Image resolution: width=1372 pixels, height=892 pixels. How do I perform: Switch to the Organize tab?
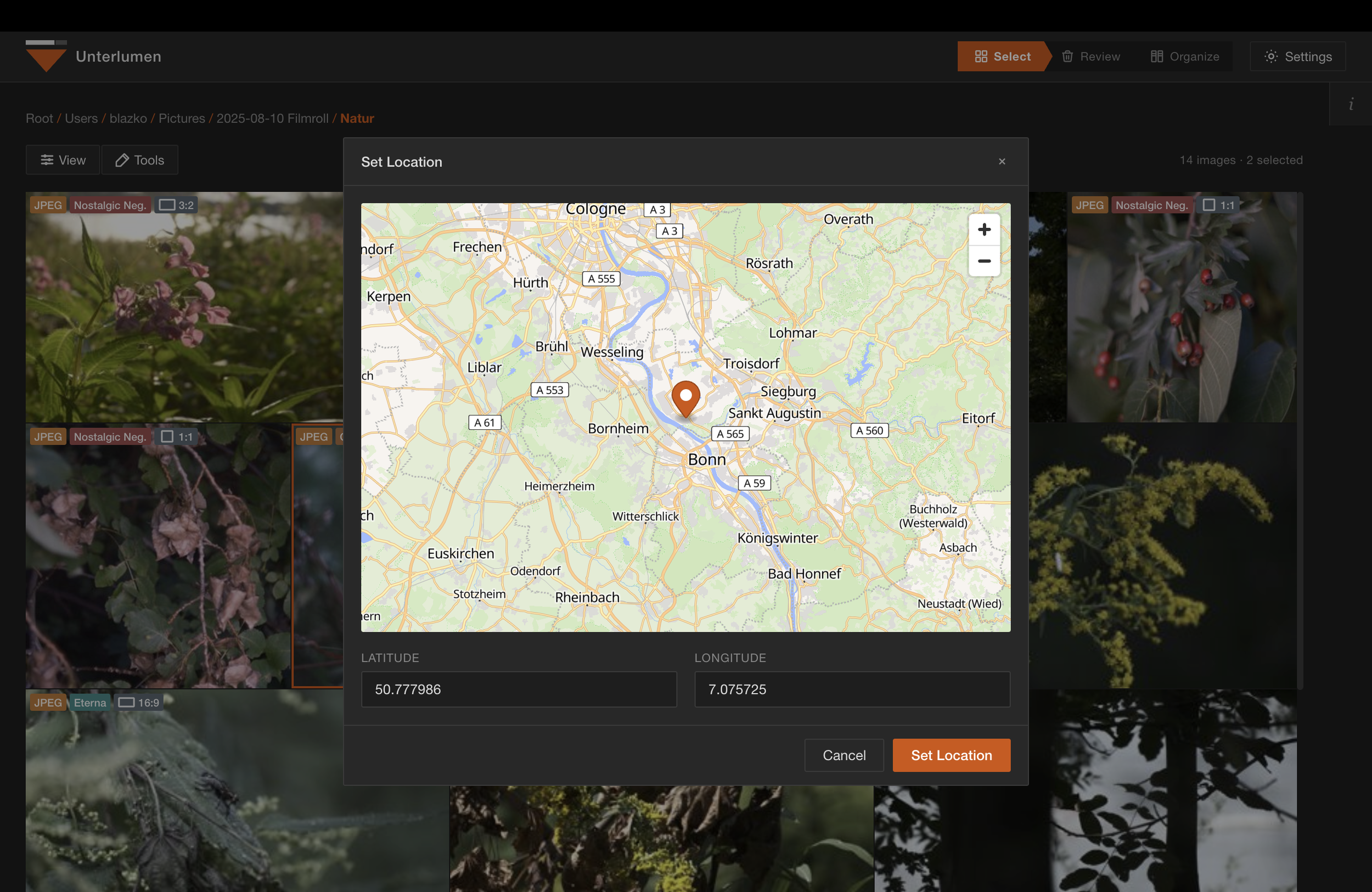1194,56
